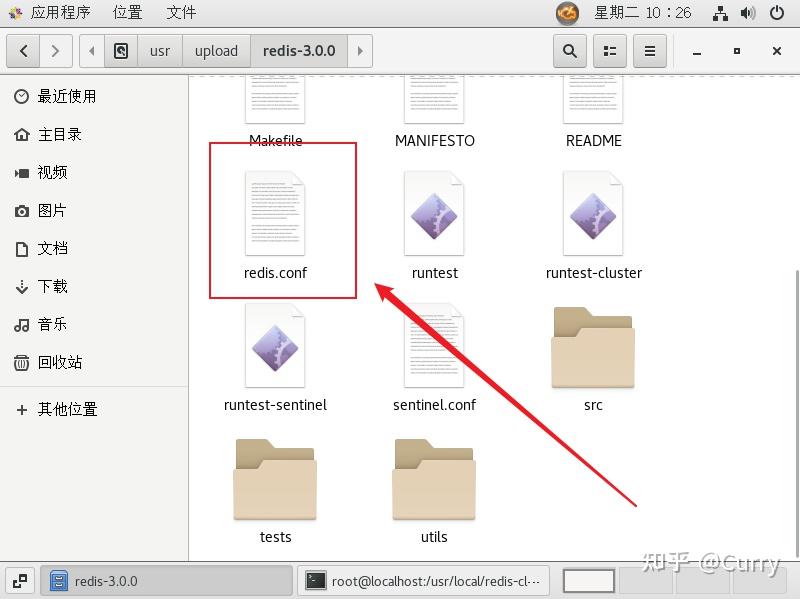Go to 主目录 home folder
The width and height of the screenshot is (800, 599).
[94, 135]
